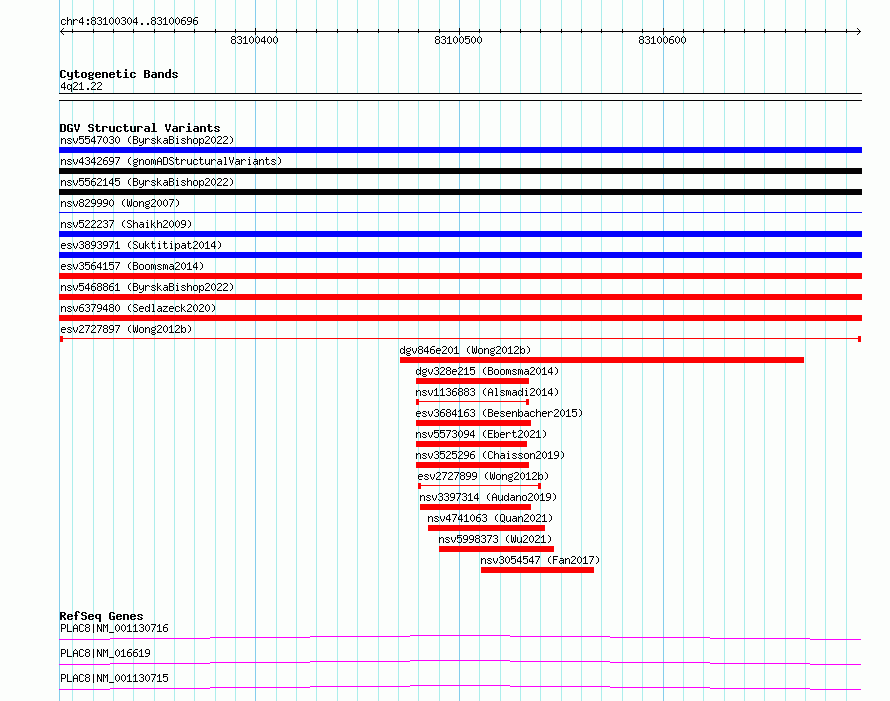890x701 pixels.
Task: Click the red bar under nsv5468861
Action: (460, 297)
